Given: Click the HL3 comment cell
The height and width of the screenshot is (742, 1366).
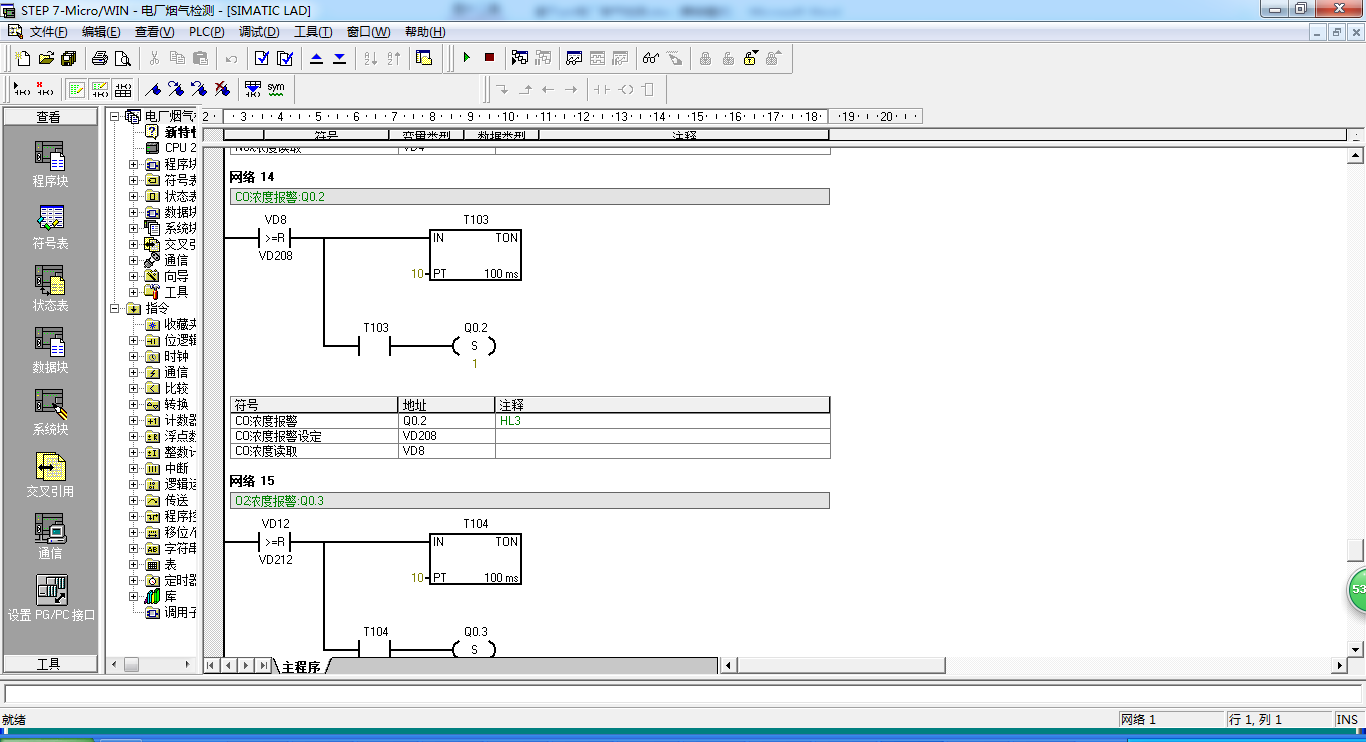Looking at the screenshot, I should (x=662, y=421).
